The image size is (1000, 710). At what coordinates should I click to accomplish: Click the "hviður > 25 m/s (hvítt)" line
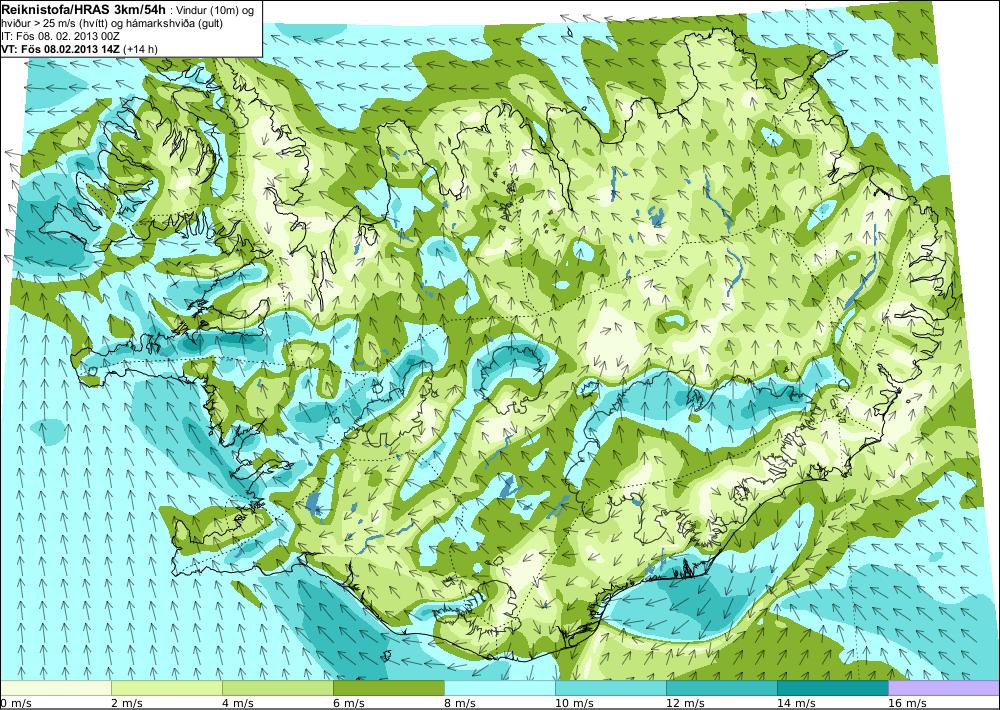55,23
